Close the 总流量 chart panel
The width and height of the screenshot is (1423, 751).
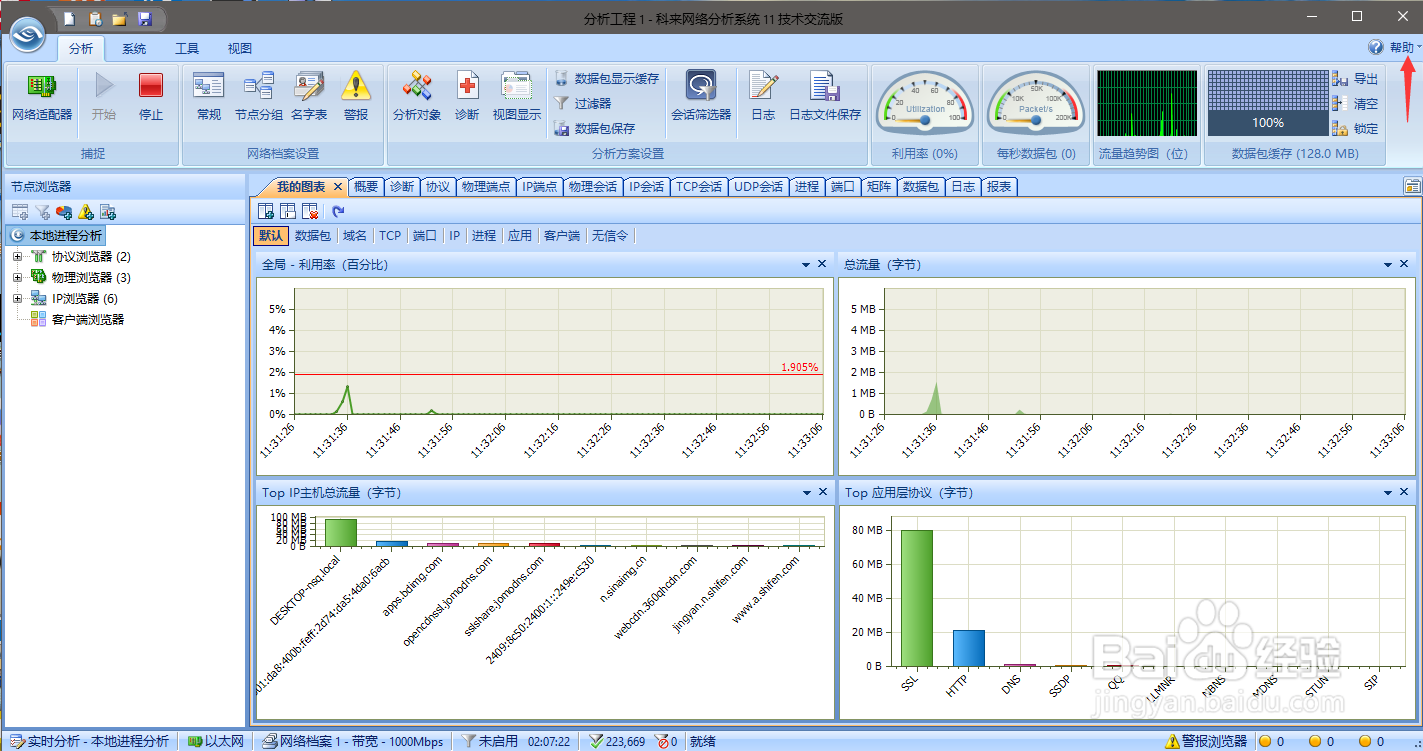pos(1405,265)
